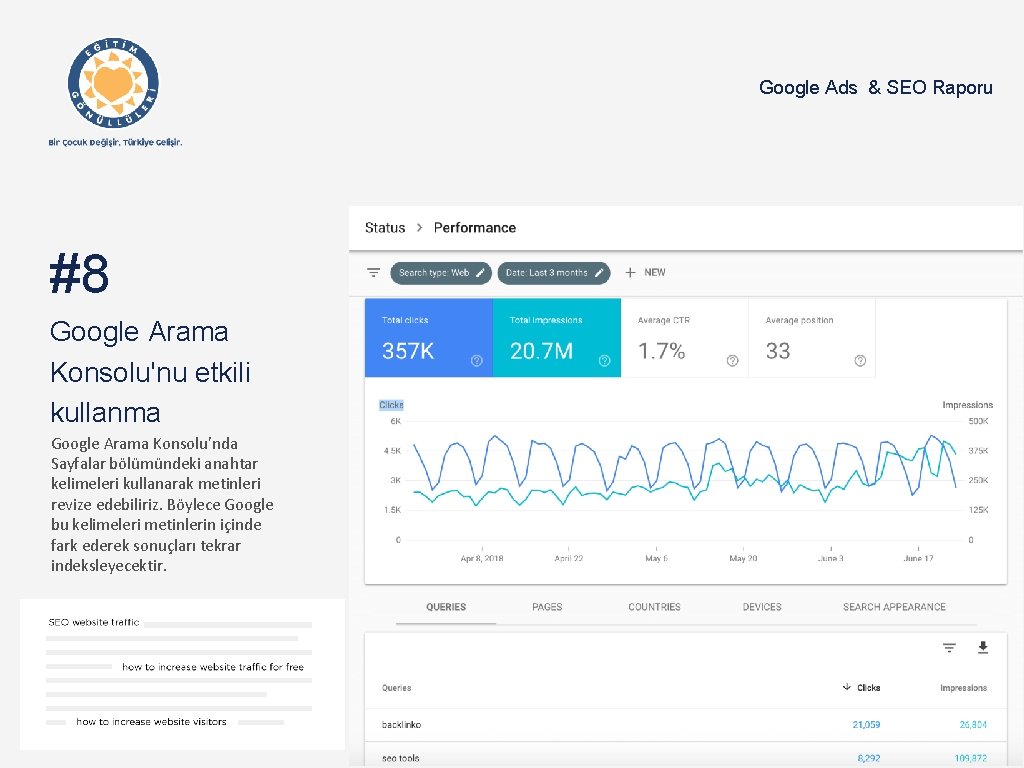Sort table by Clicks column header
This screenshot has height=768, width=1024.
pos(868,688)
